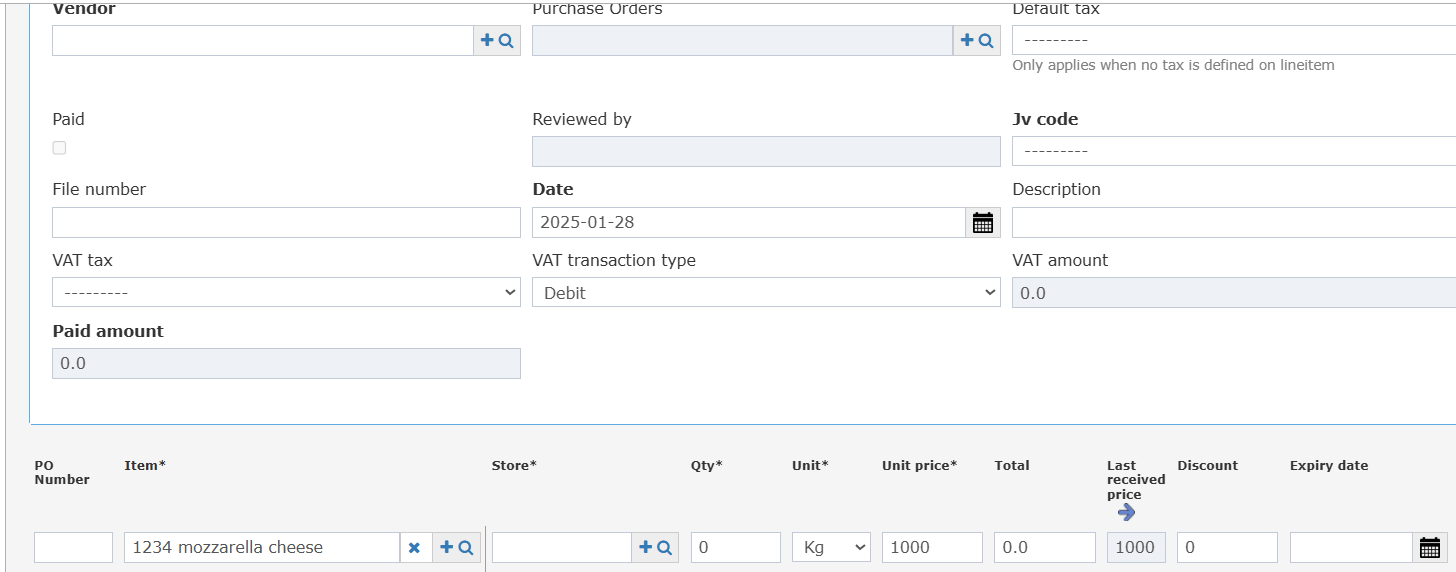This screenshot has width=1456, height=572.
Task: Open the Jv code dropdown
Action: (x=1234, y=151)
